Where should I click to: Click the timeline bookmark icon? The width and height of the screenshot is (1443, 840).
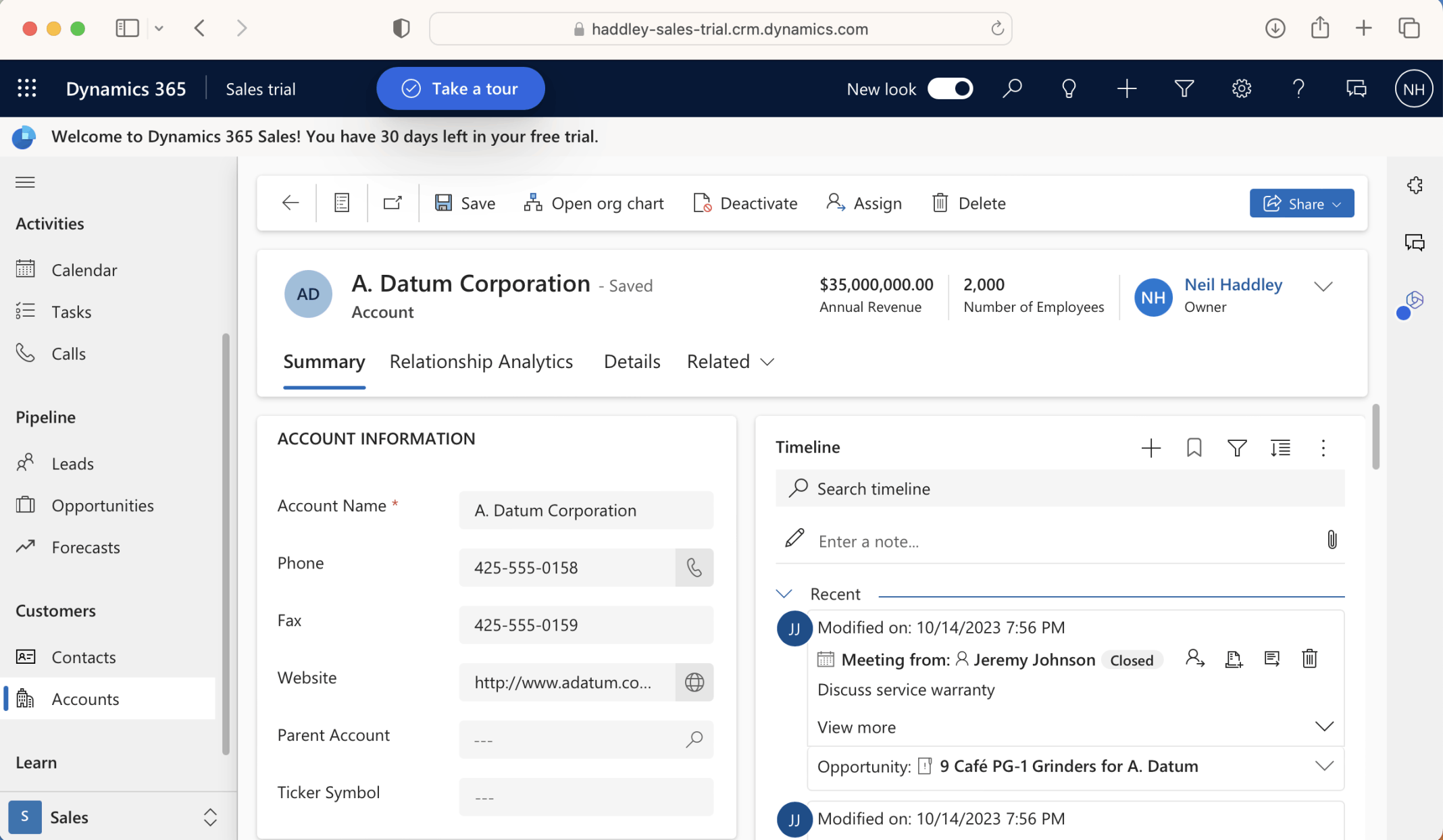click(1194, 448)
